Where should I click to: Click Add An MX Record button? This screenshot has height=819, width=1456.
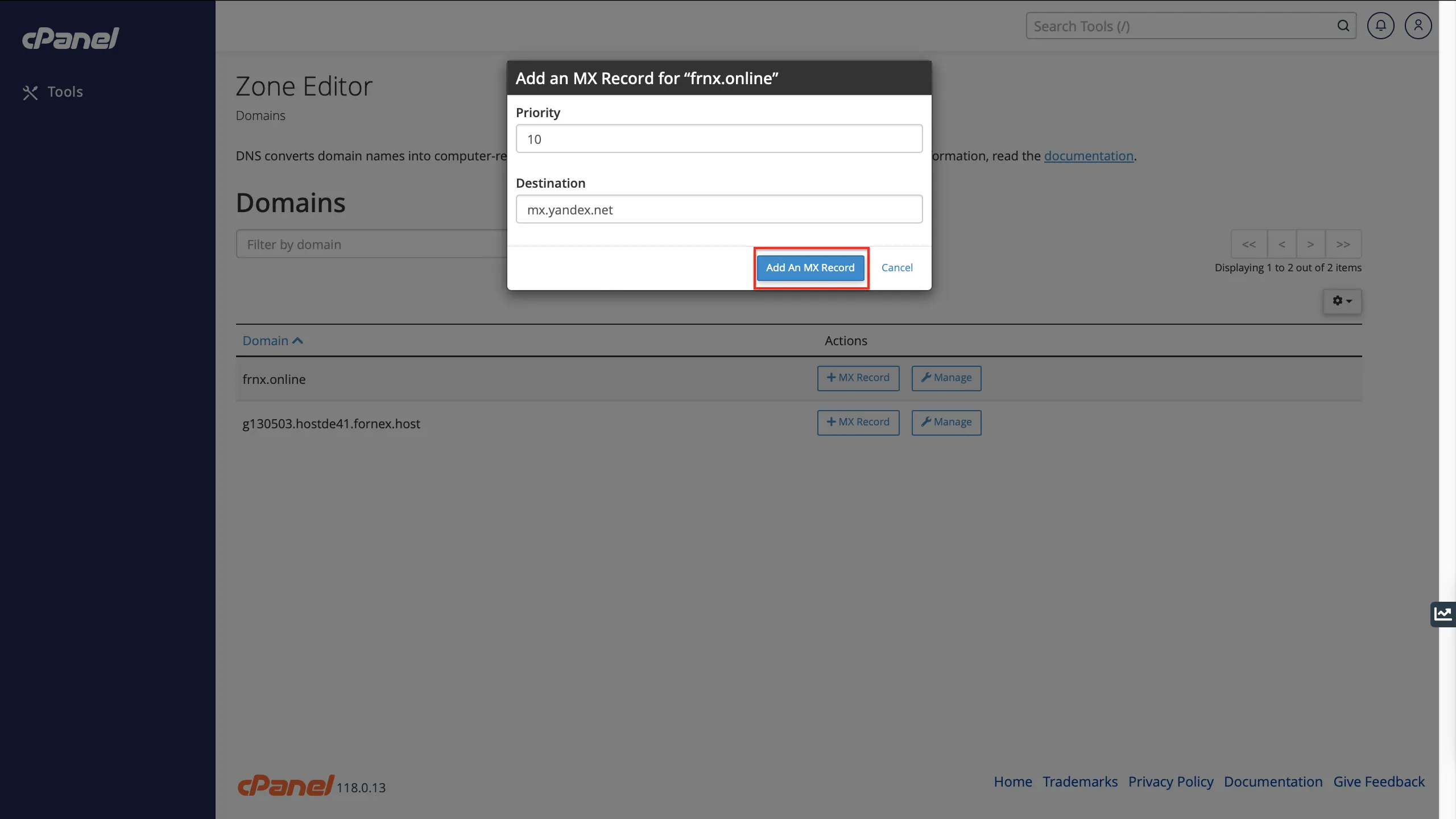(x=810, y=268)
